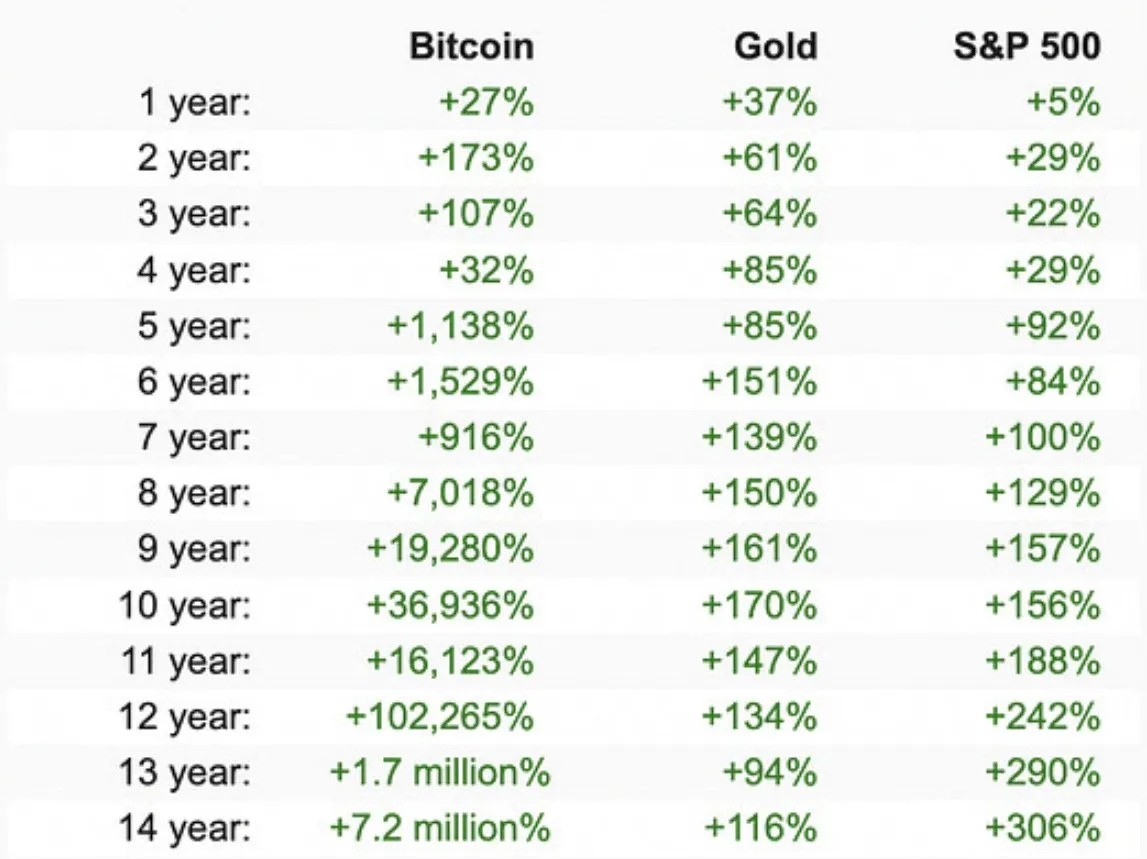Select the 5 year row label
The image size is (1147, 859).
194,327
